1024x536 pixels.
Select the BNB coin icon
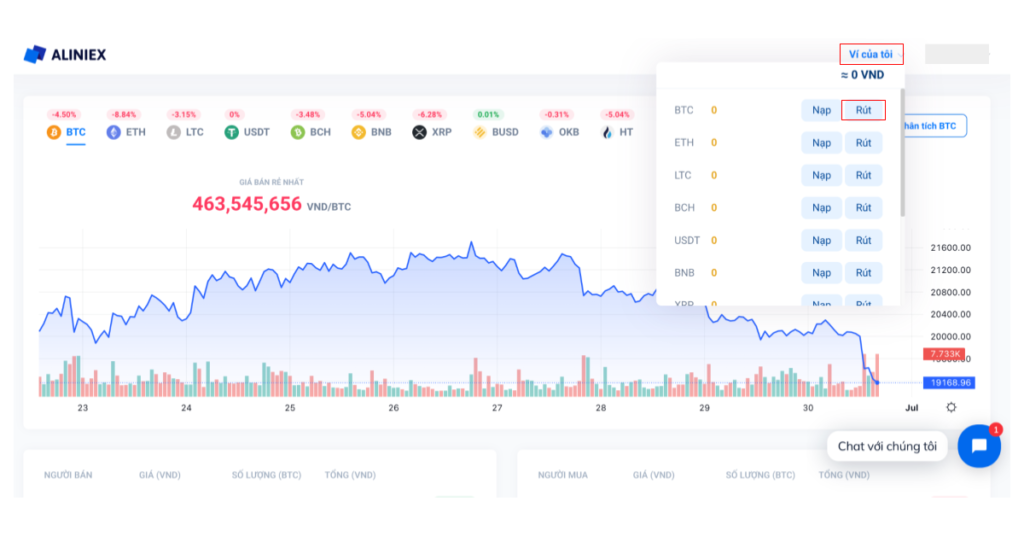pos(358,132)
